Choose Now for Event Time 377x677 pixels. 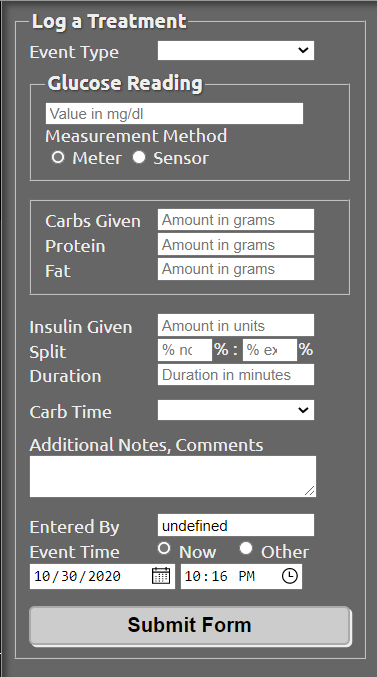pos(164,548)
